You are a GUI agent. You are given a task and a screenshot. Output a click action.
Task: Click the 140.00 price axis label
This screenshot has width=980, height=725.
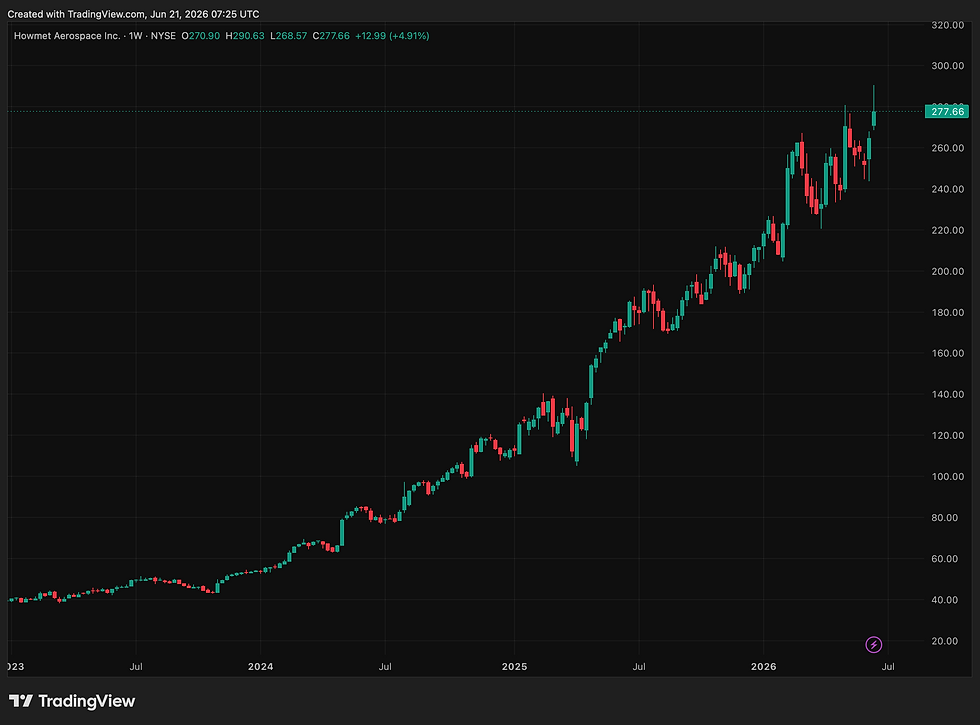pyautogui.click(x=948, y=394)
